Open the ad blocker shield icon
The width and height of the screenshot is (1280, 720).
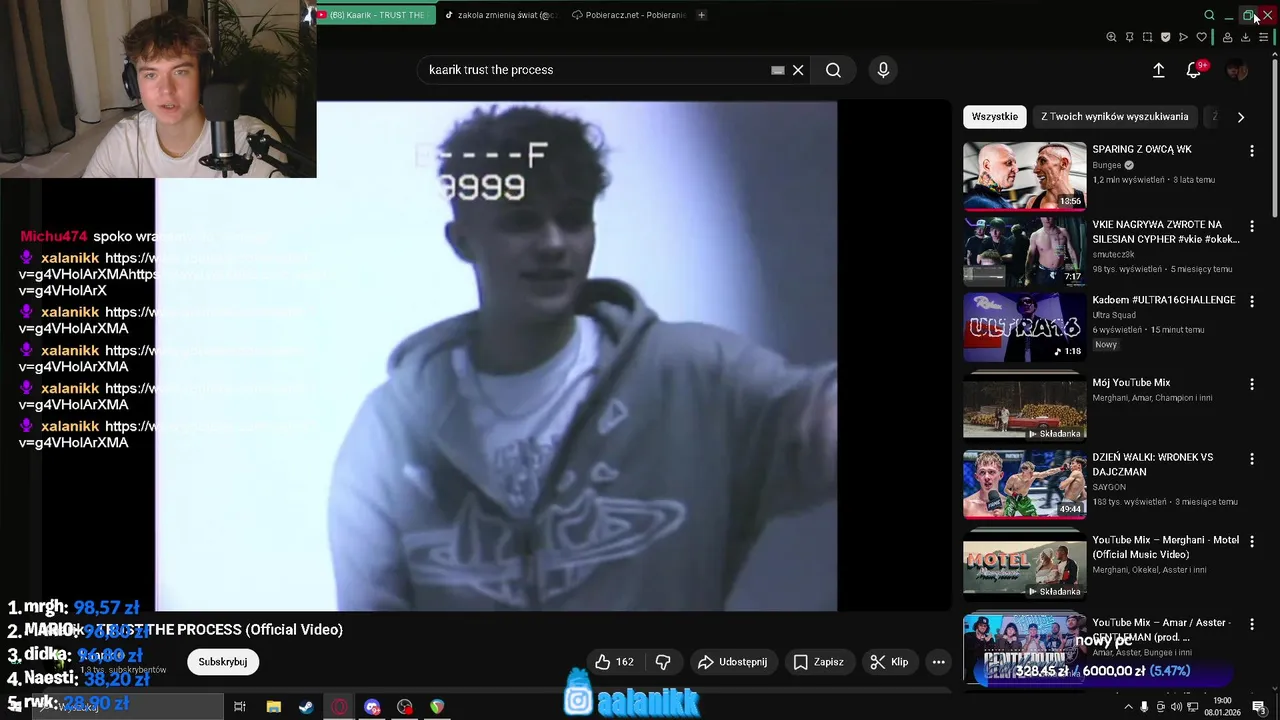click(1165, 37)
